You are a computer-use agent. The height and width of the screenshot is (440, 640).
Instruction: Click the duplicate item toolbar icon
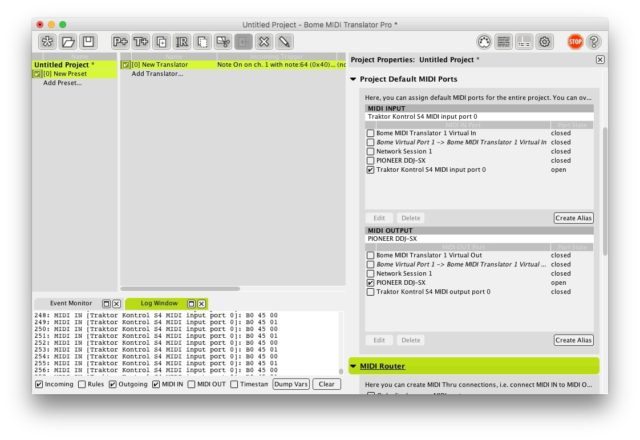[162, 42]
